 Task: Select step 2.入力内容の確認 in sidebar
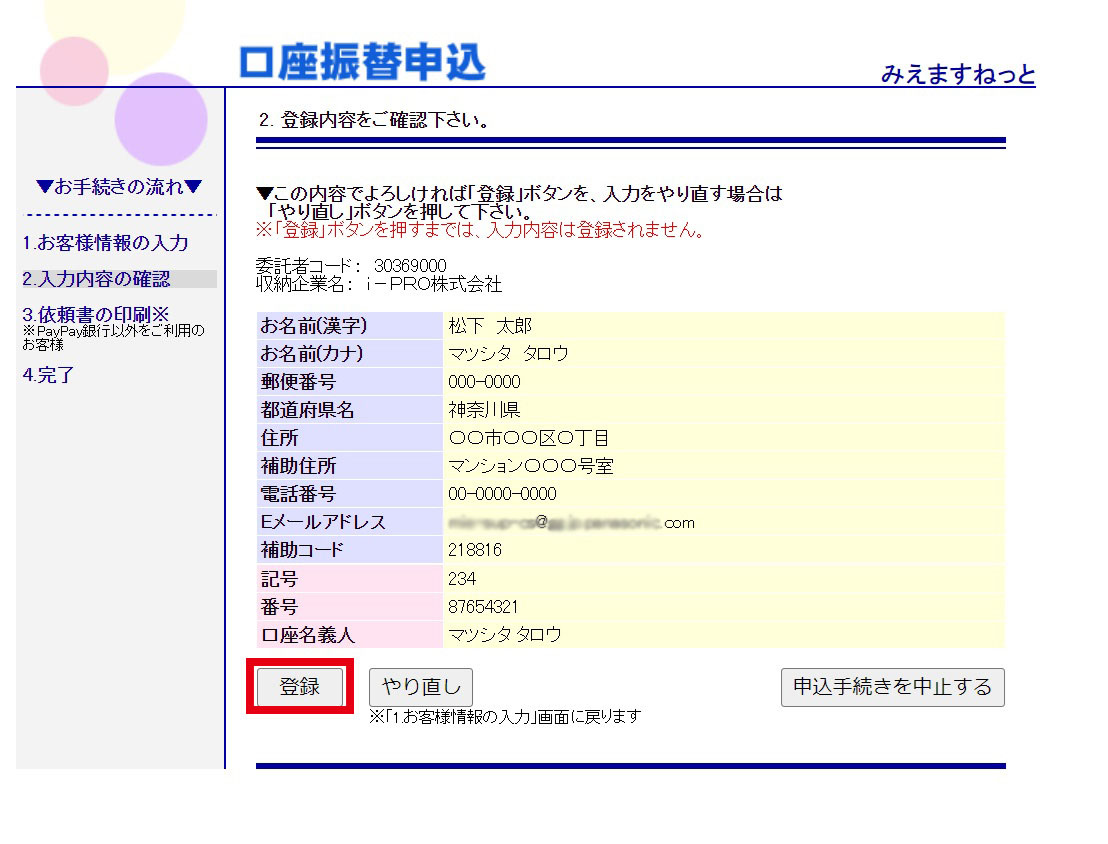pos(96,279)
